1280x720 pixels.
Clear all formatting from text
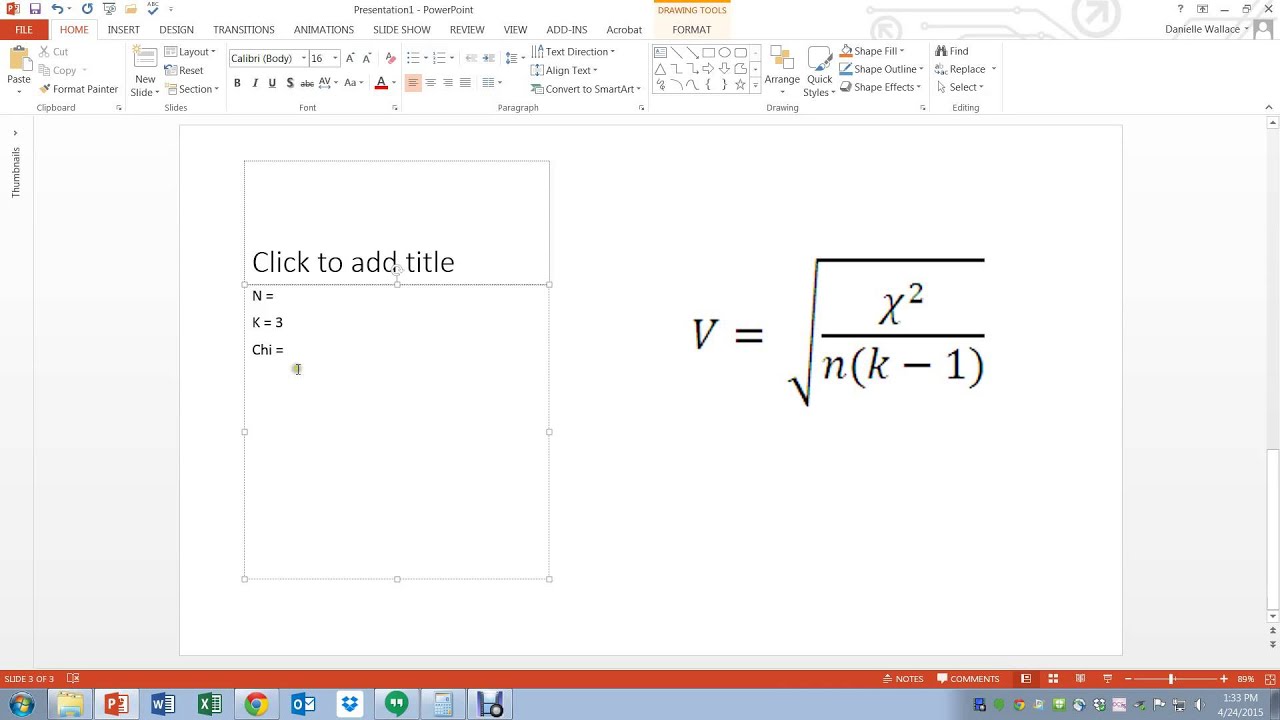(391, 58)
